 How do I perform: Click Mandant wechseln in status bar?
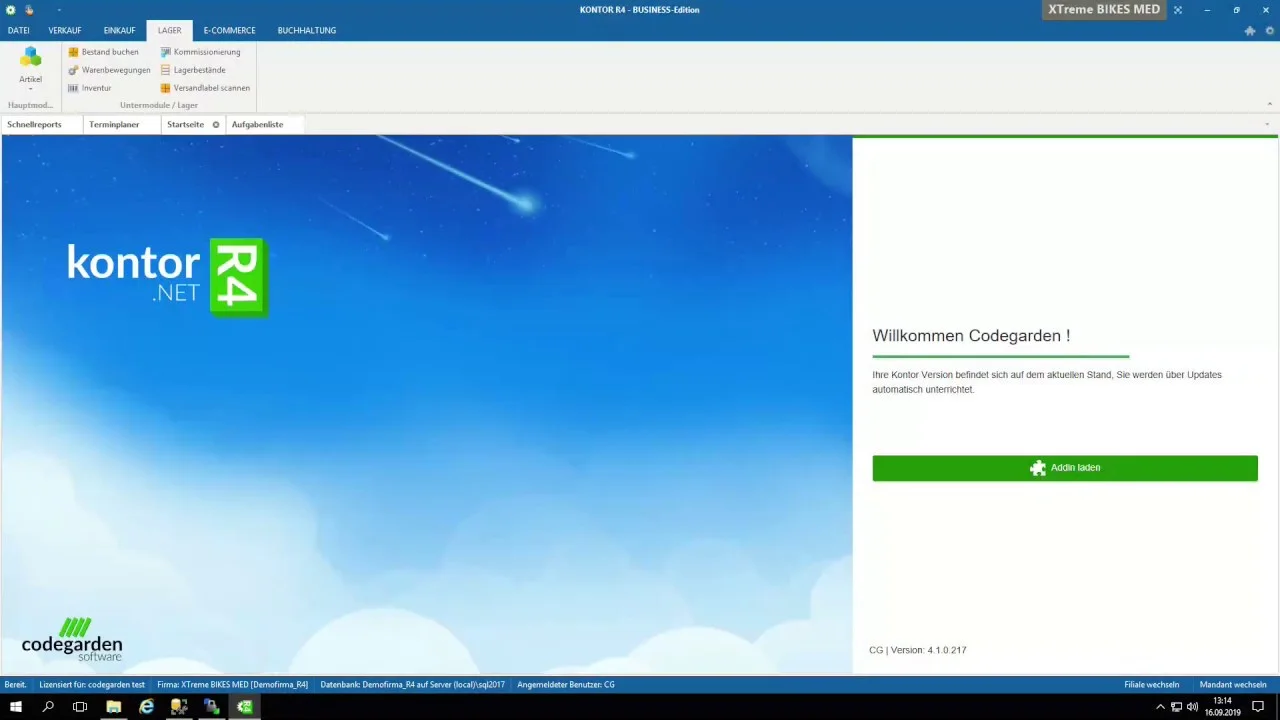click(x=1233, y=685)
